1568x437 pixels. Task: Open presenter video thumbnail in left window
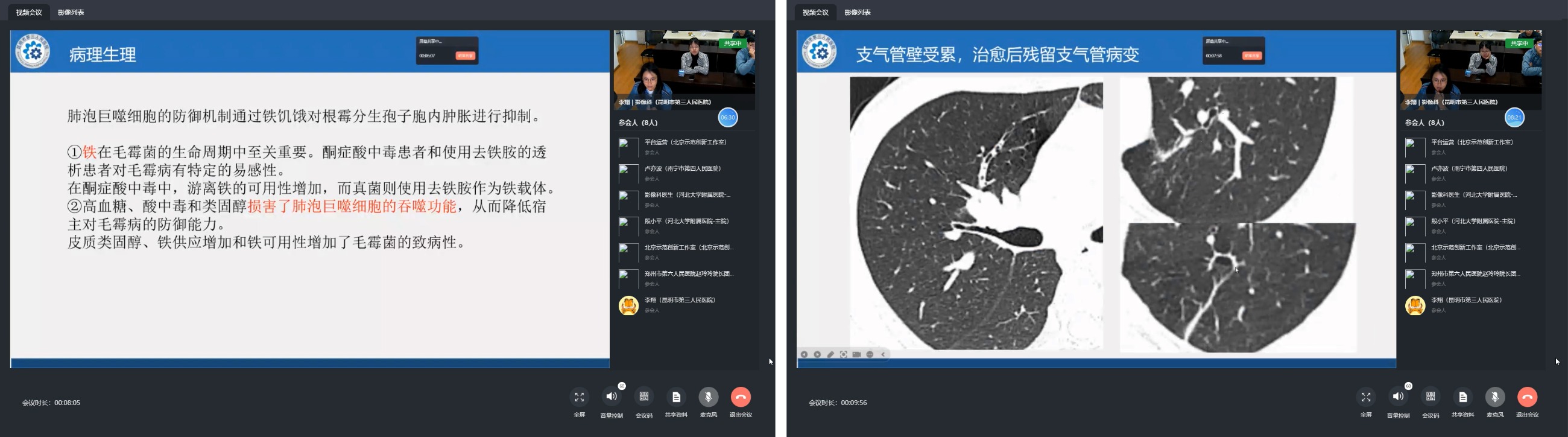[684, 70]
